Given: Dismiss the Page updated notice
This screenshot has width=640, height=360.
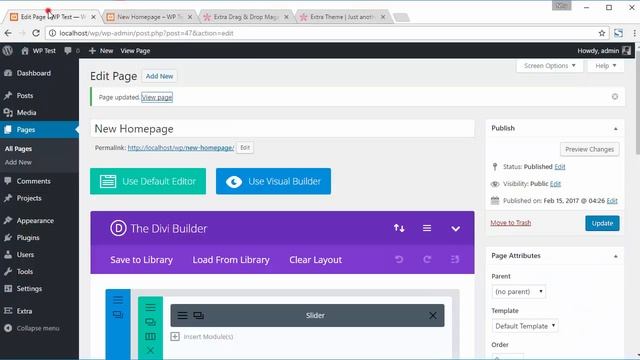Looking at the screenshot, I should pyautogui.click(x=615, y=97).
